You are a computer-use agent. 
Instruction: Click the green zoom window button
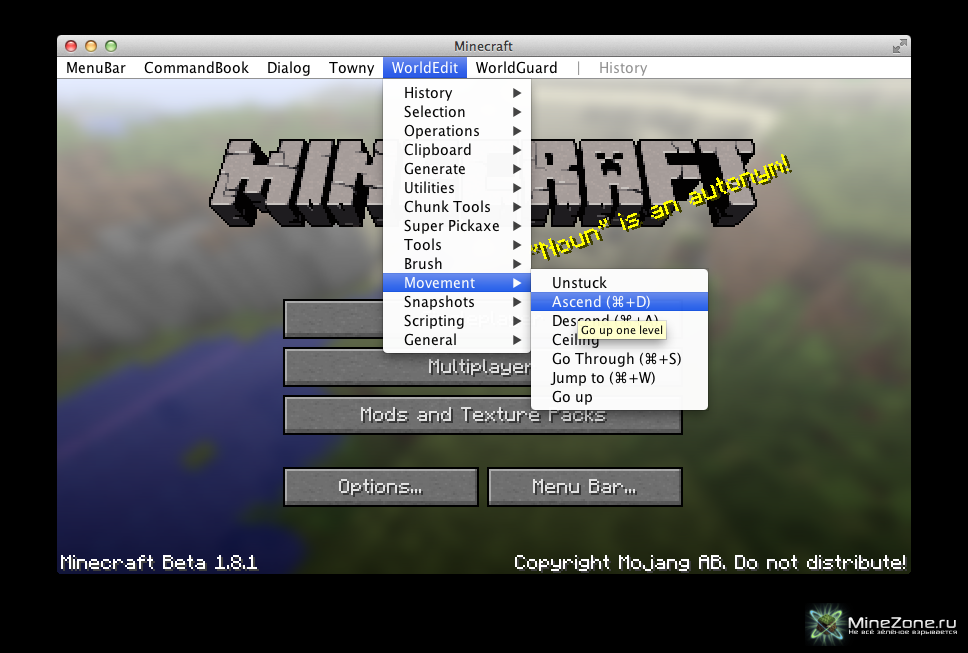click(x=111, y=46)
